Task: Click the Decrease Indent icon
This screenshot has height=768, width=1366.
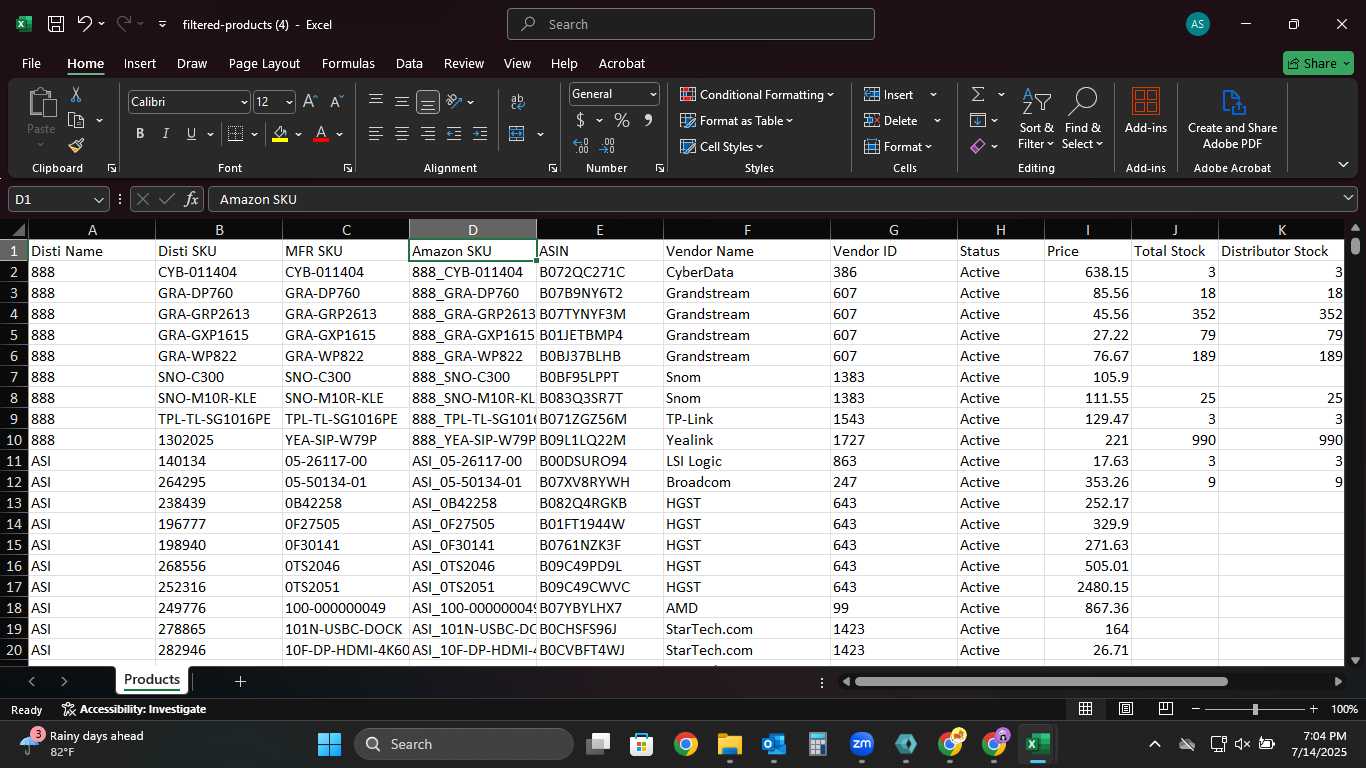Action: (454, 134)
